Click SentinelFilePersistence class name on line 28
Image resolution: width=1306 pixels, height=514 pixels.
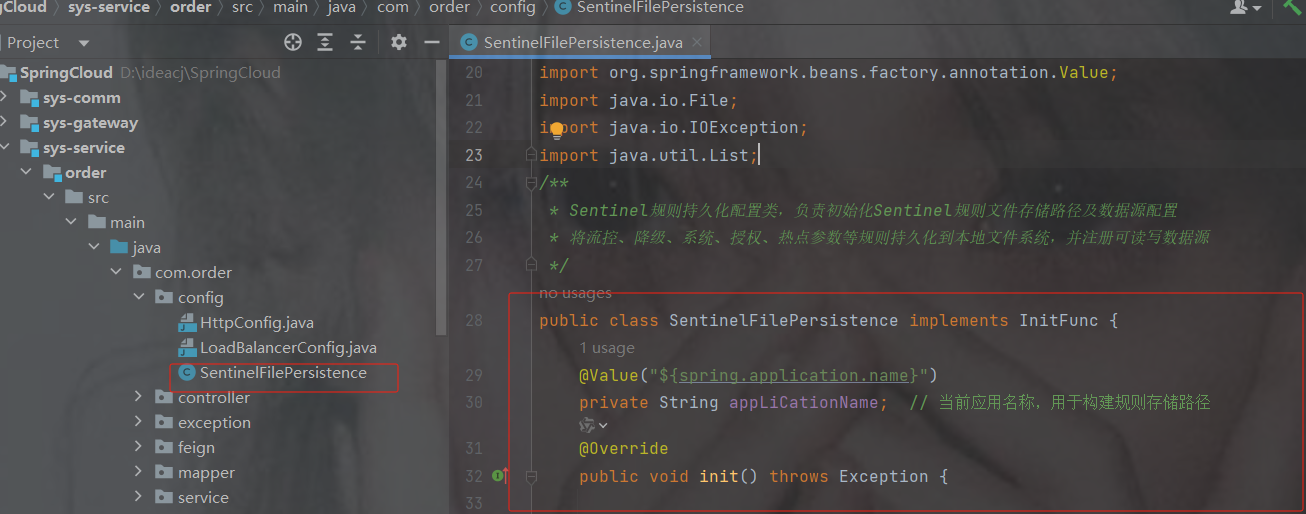click(x=783, y=320)
